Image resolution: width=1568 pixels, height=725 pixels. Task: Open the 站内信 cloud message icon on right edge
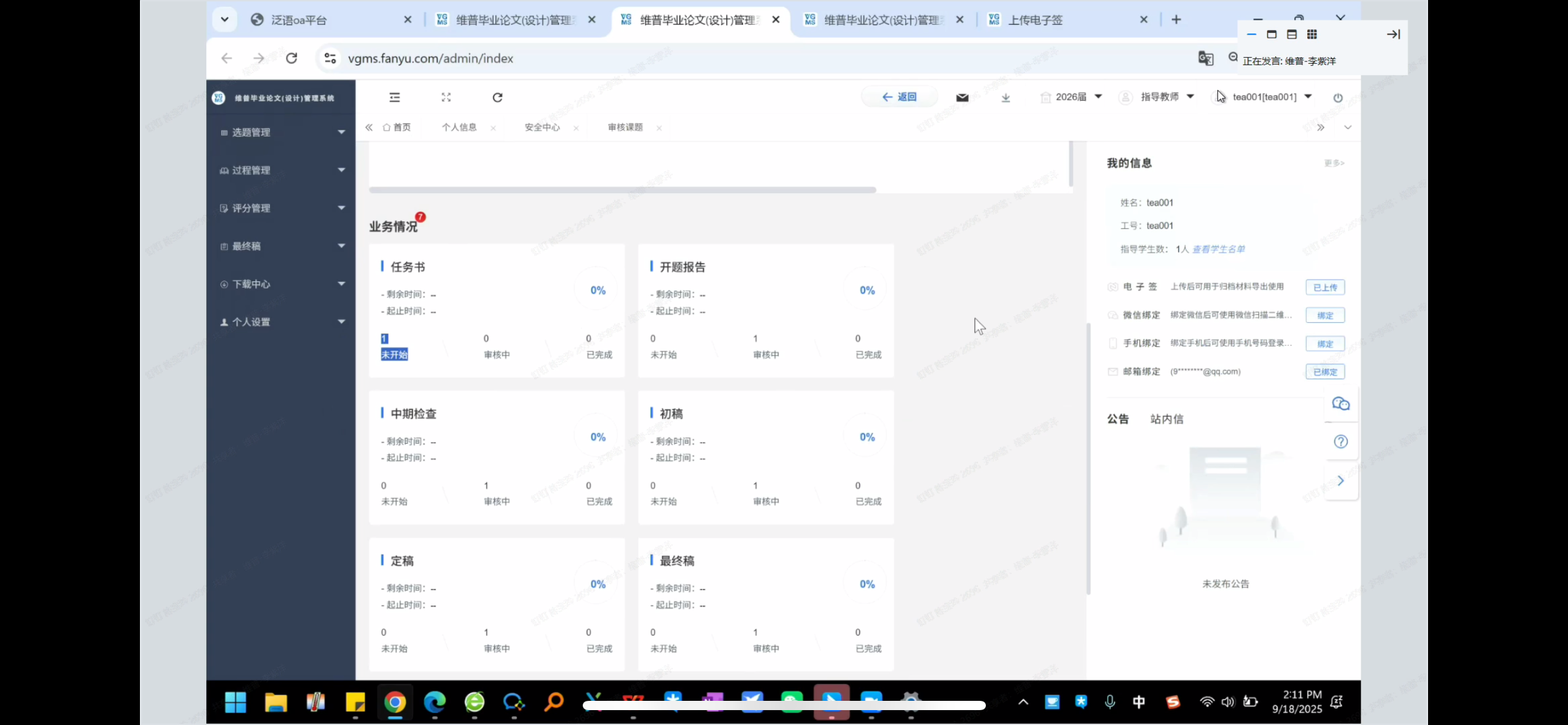tap(1341, 403)
